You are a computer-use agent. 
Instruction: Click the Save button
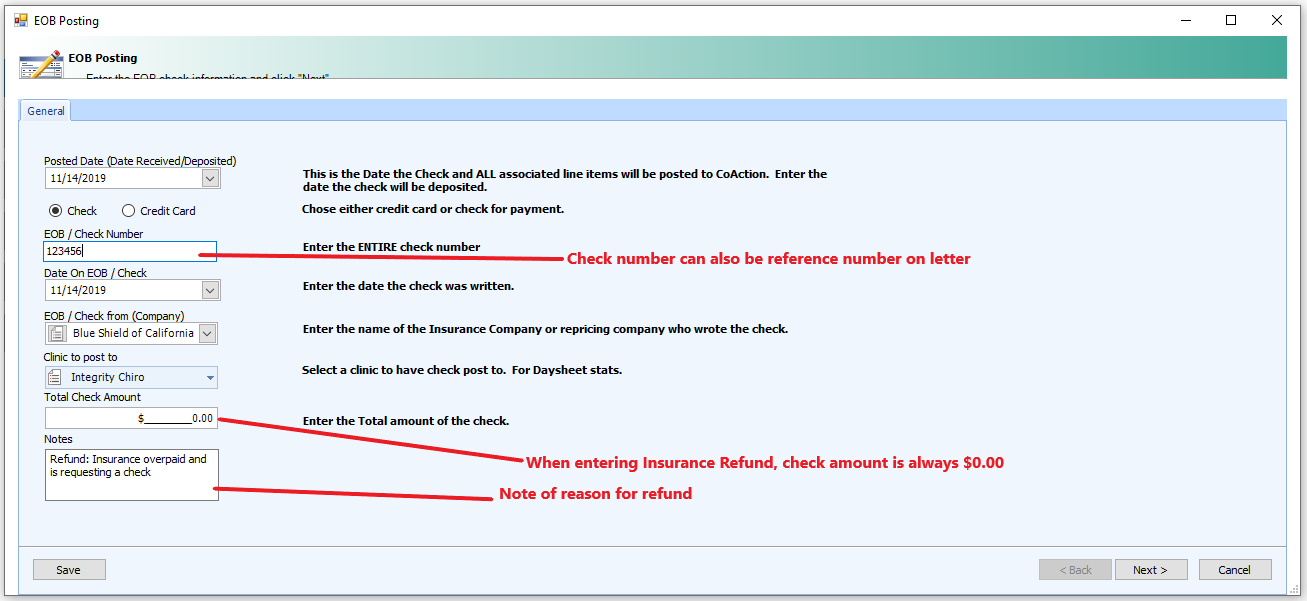tap(69, 570)
